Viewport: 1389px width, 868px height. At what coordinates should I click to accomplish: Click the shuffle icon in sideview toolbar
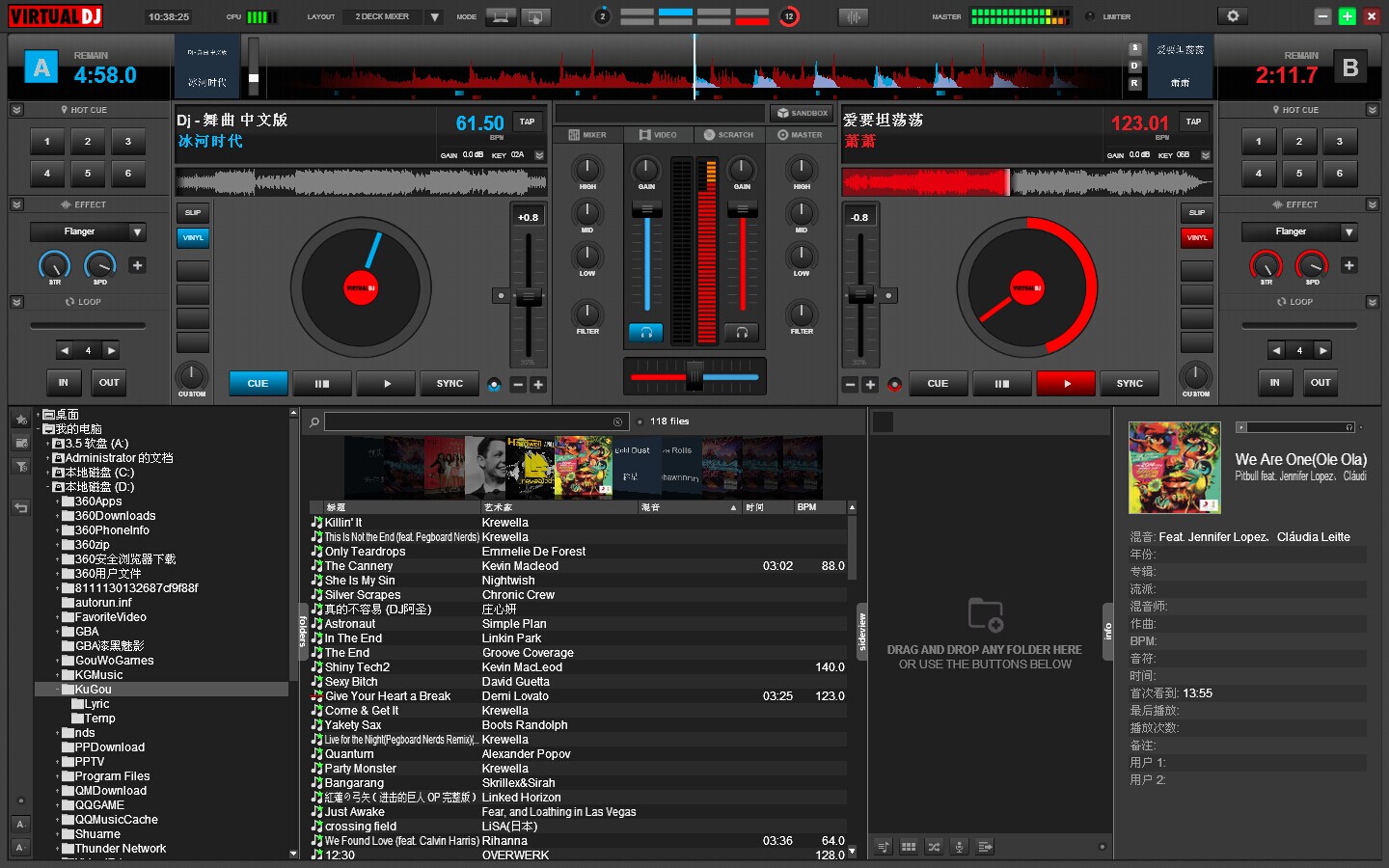tap(934, 847)
